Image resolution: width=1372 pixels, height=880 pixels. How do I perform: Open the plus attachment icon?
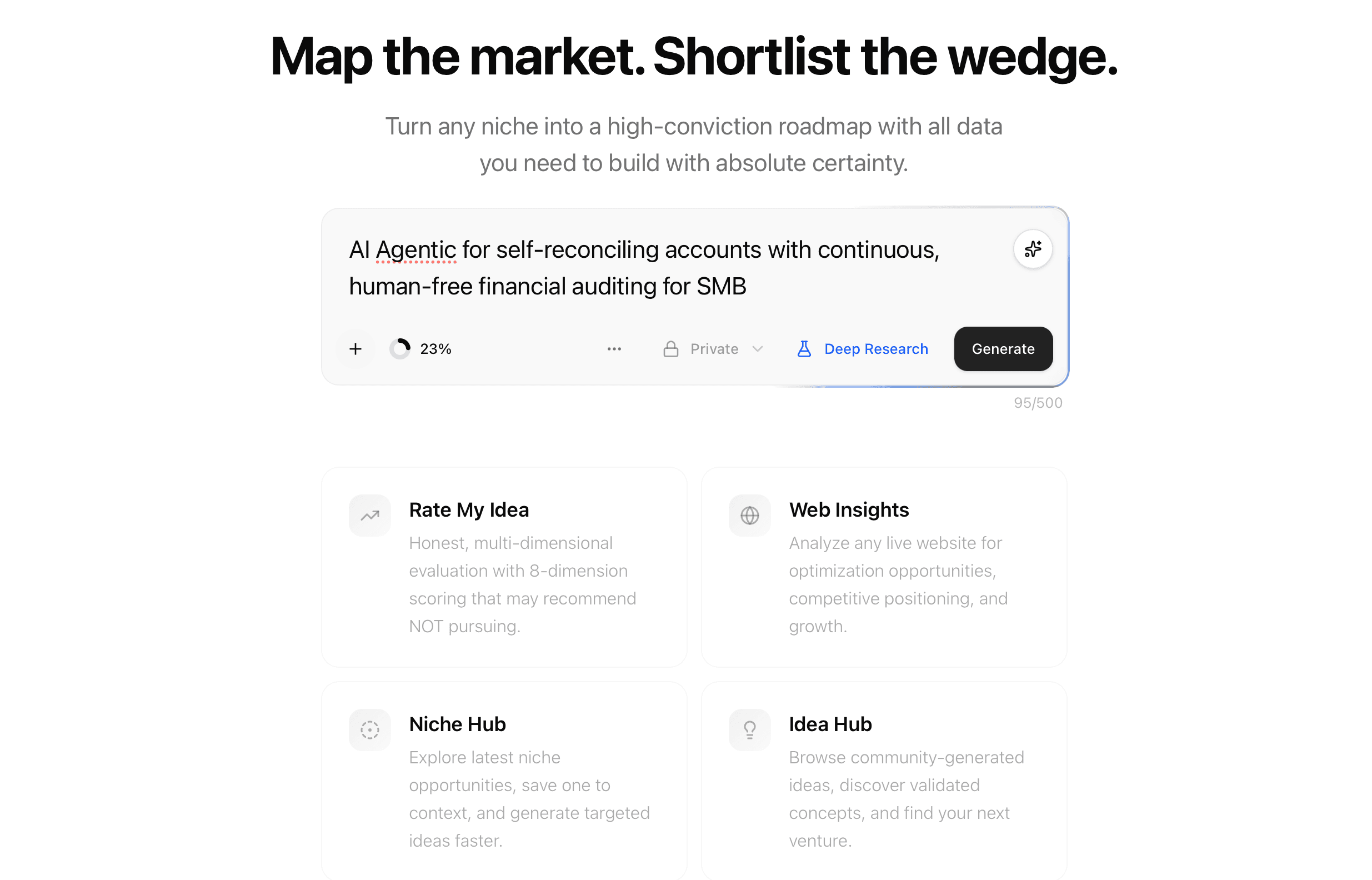point(355,348)
